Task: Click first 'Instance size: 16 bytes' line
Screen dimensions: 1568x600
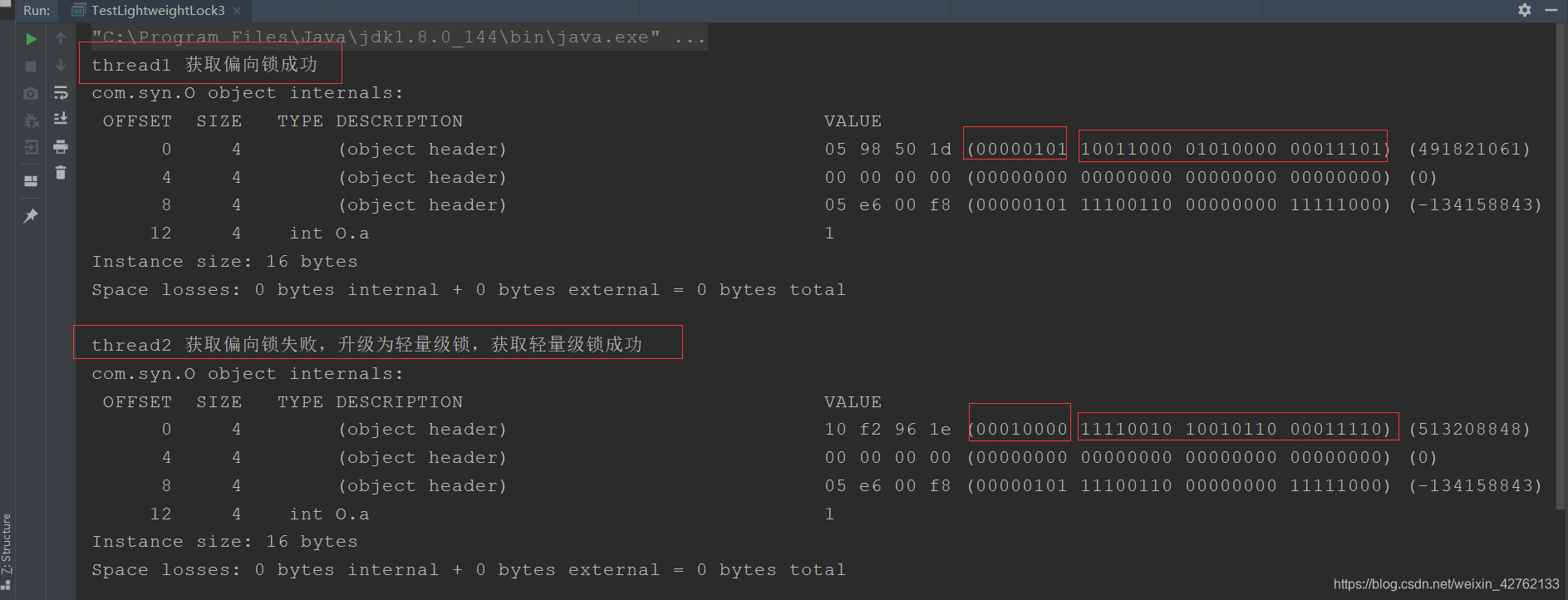Action: pyautogui.click(x=224, y=262)
